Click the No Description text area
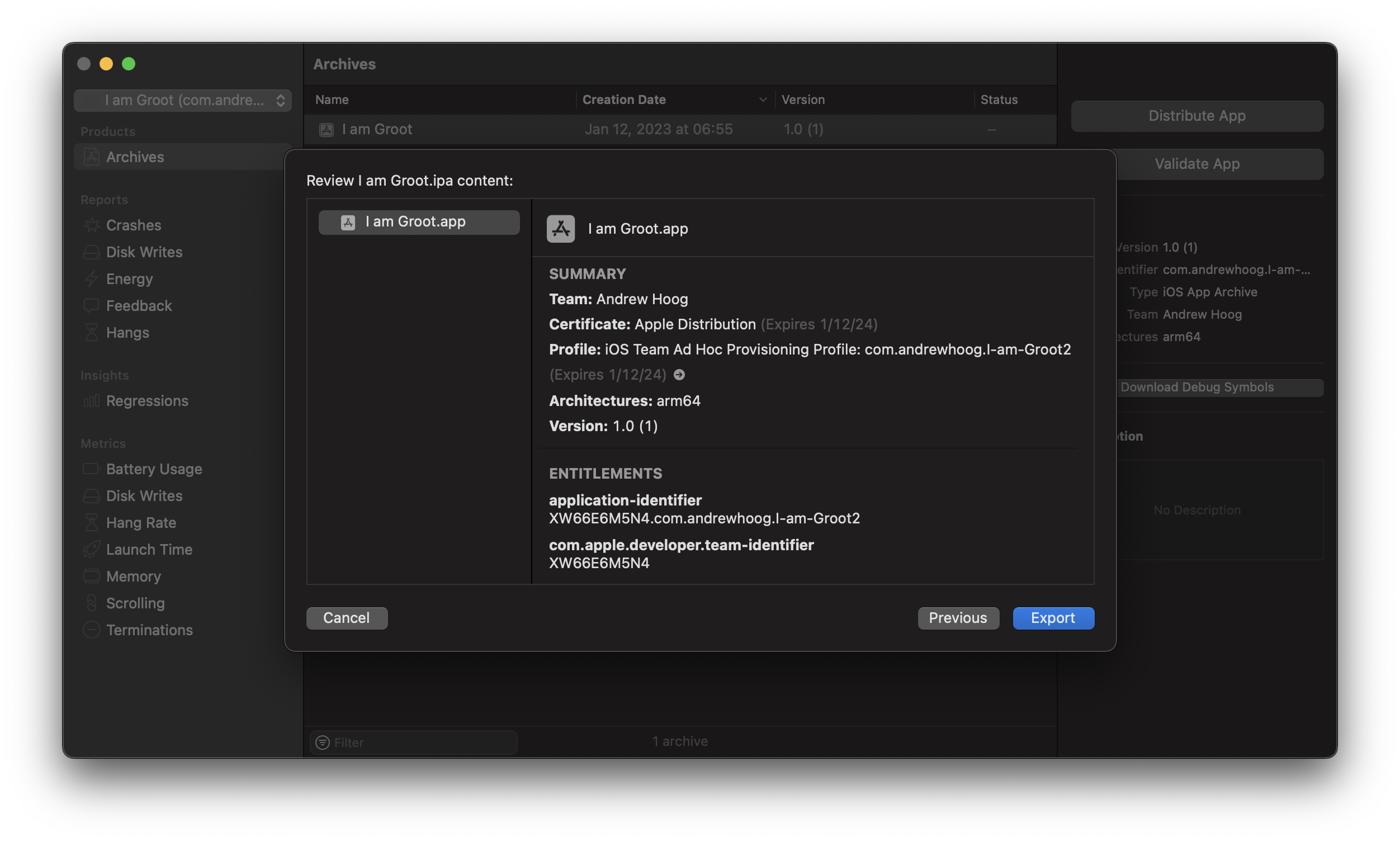 coord(1196,510)
